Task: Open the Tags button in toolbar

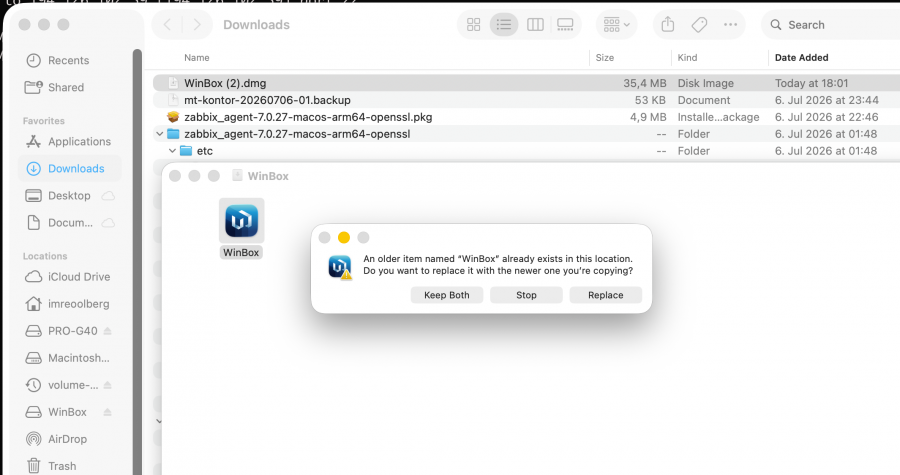Action: 699,25
